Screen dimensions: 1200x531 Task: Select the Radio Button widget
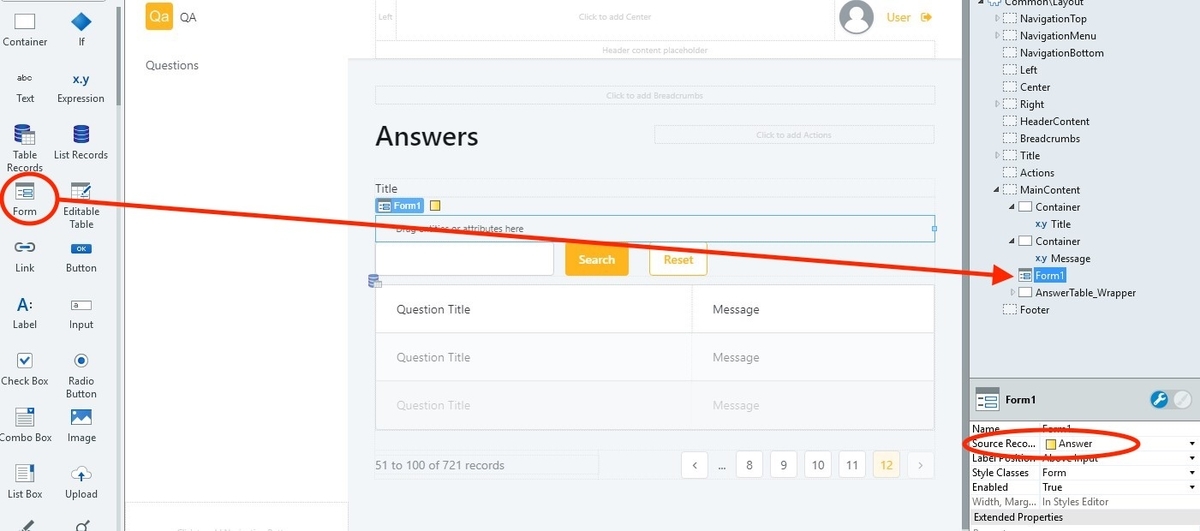click(81, 374)
